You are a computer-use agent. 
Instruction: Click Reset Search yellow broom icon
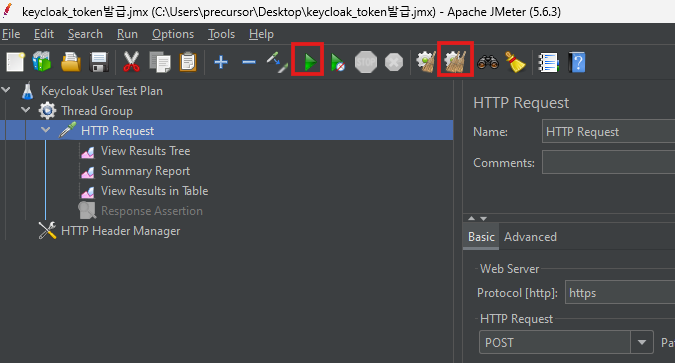pyautogui.click(x=515, y=62)
